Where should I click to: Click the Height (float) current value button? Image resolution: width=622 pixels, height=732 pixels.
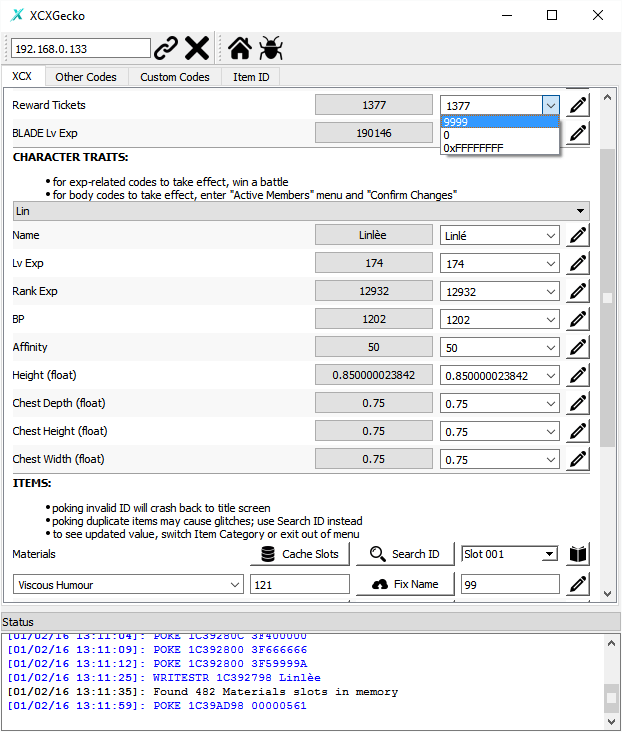click(x=374, y=375)
